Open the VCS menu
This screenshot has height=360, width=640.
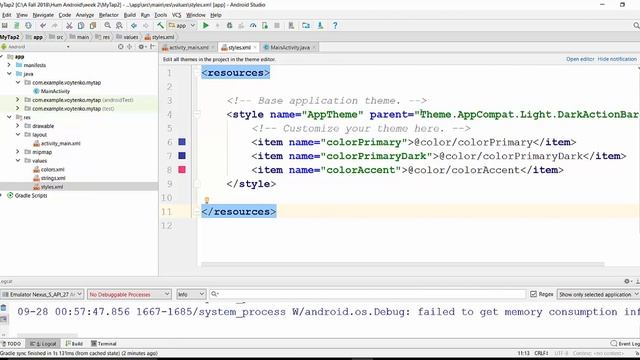click(x=176, y=15)
